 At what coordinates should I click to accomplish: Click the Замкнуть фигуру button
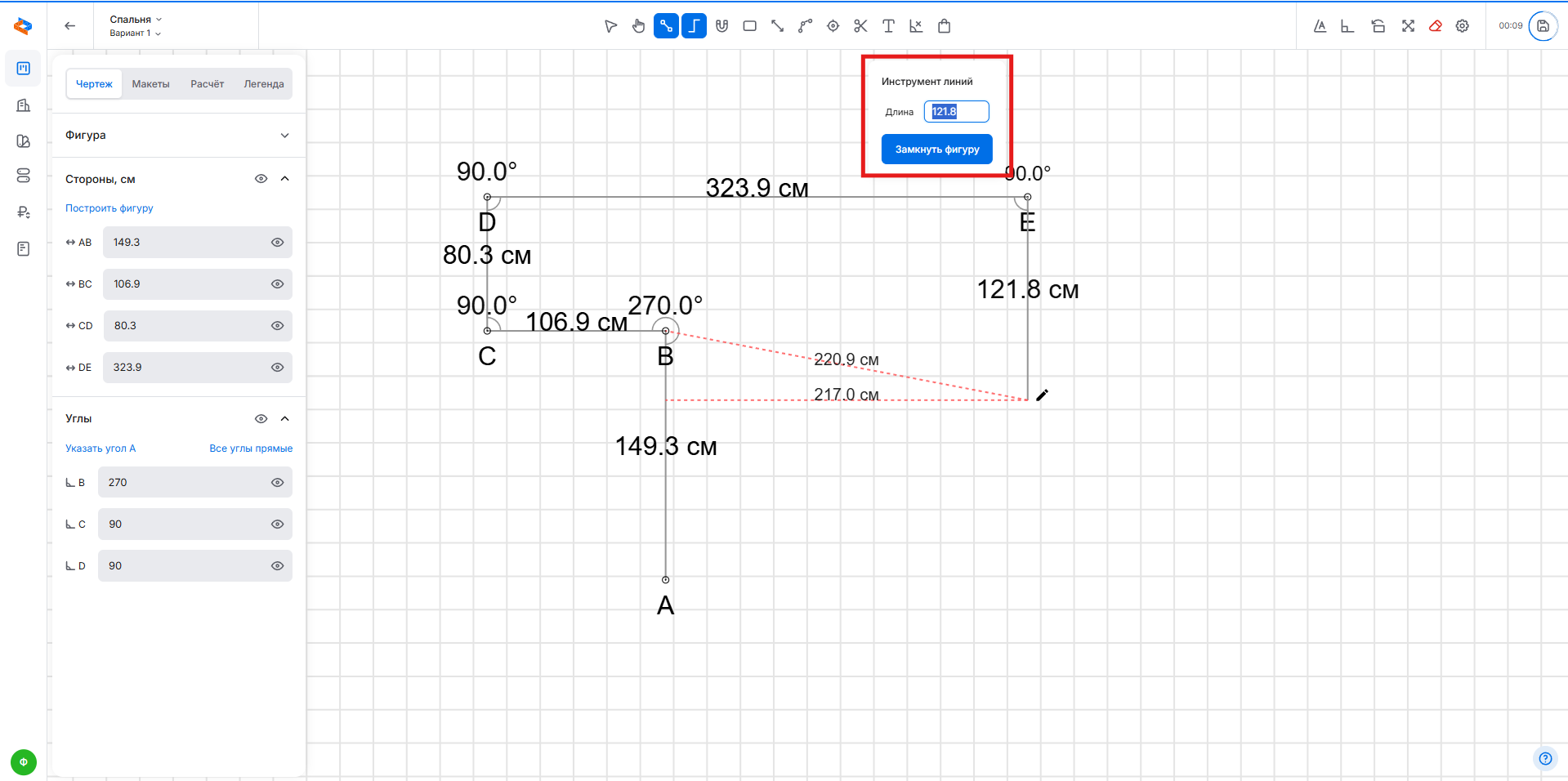(936, 150)
